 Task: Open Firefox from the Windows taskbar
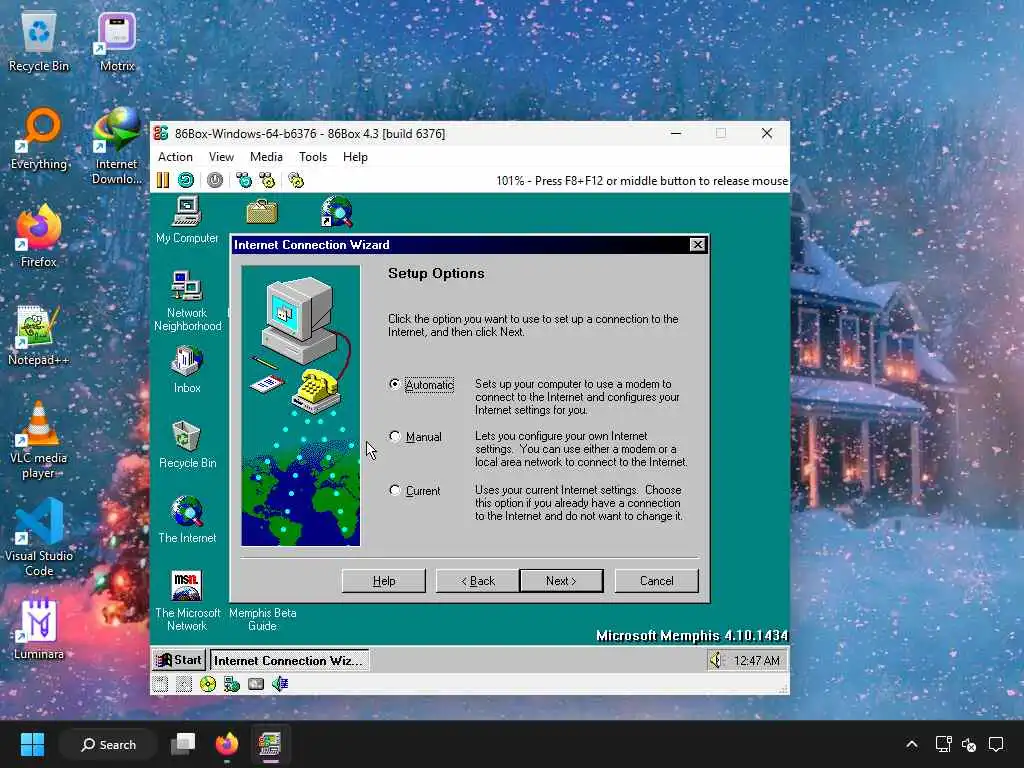[227, 744]
